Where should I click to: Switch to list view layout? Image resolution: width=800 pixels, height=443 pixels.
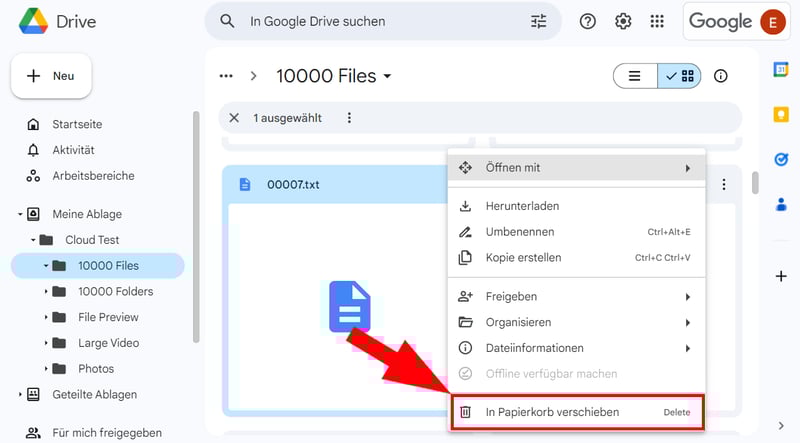(x=635, y=76)
